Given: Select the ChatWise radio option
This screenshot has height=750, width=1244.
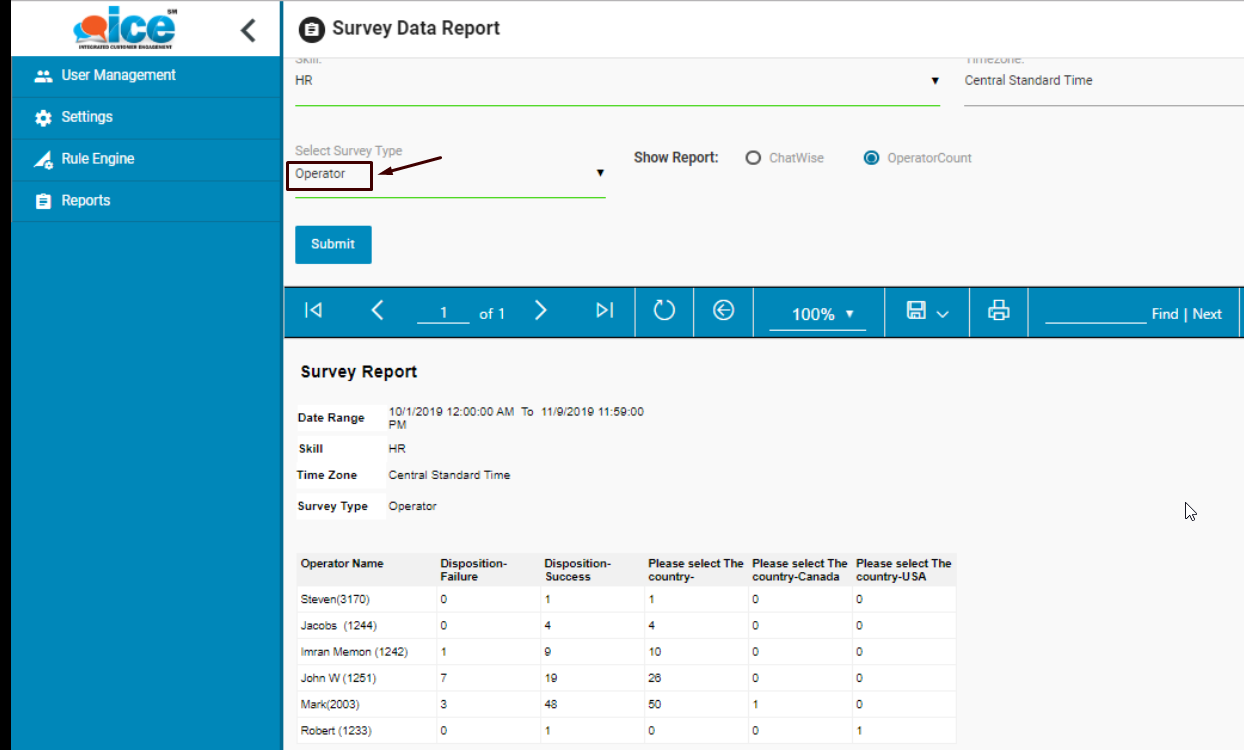Looking at the screenshot, I should (754, 158).
